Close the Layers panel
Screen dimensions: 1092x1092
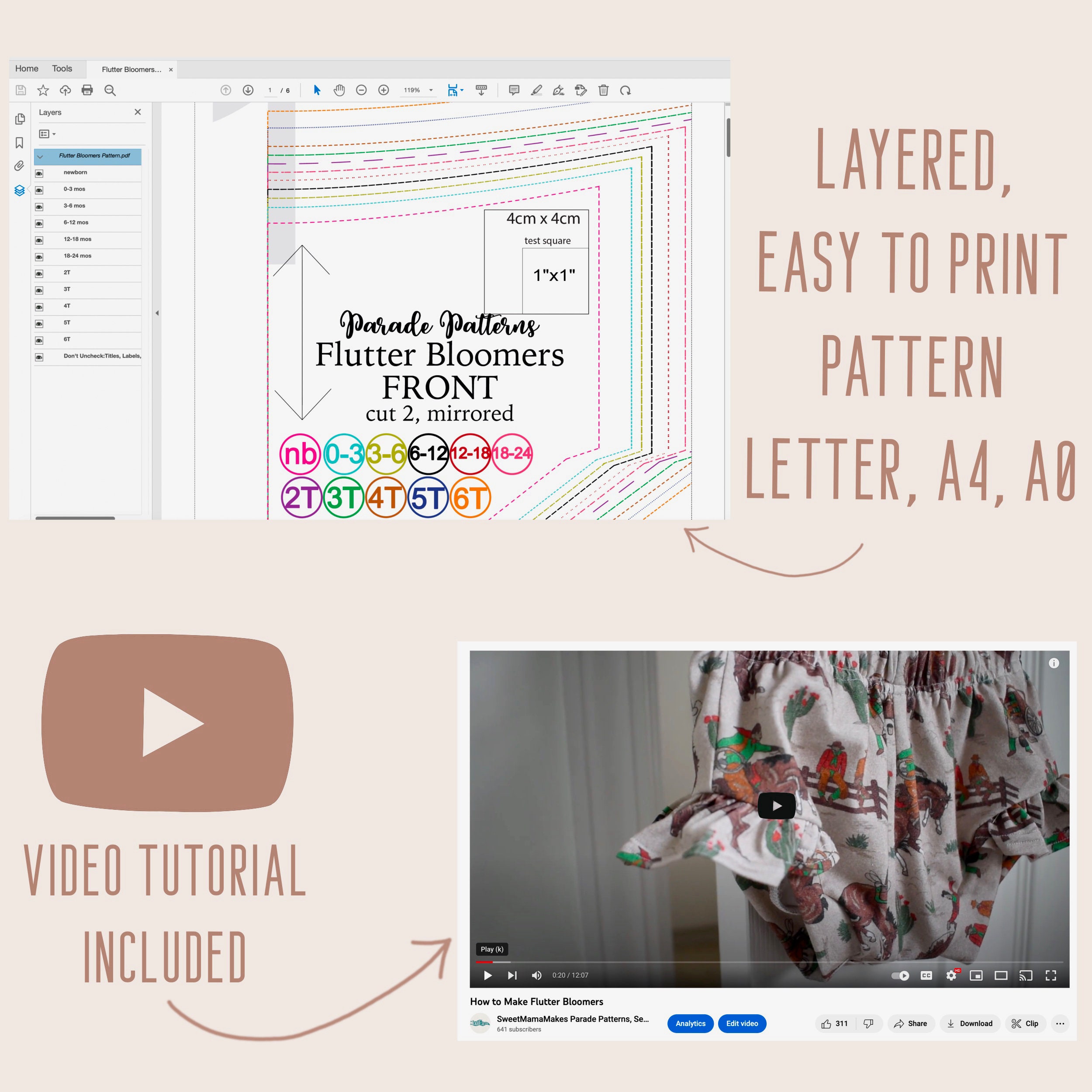[x=137, y=112]
